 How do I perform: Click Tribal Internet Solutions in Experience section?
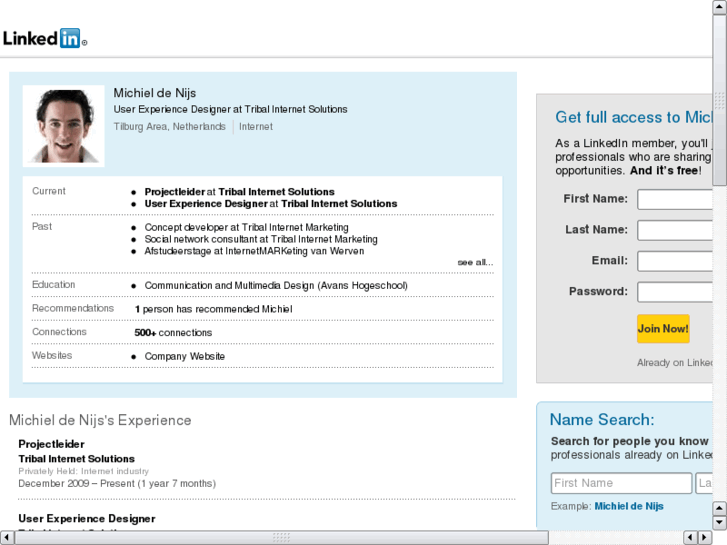(x=77, y=459)
